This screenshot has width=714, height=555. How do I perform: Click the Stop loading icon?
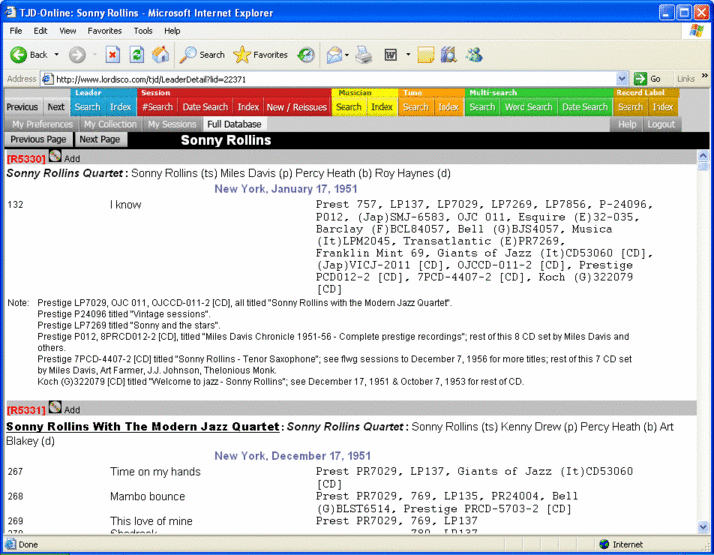112,55
